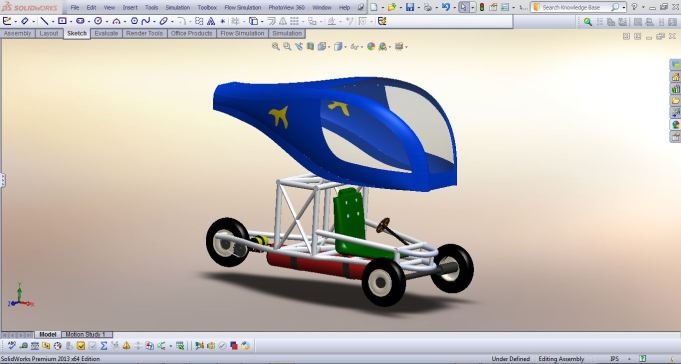Image resolution: width=681 pixels, height=364 pixels.
Task: Click the Point sketch tool
Action: [223, 21]
